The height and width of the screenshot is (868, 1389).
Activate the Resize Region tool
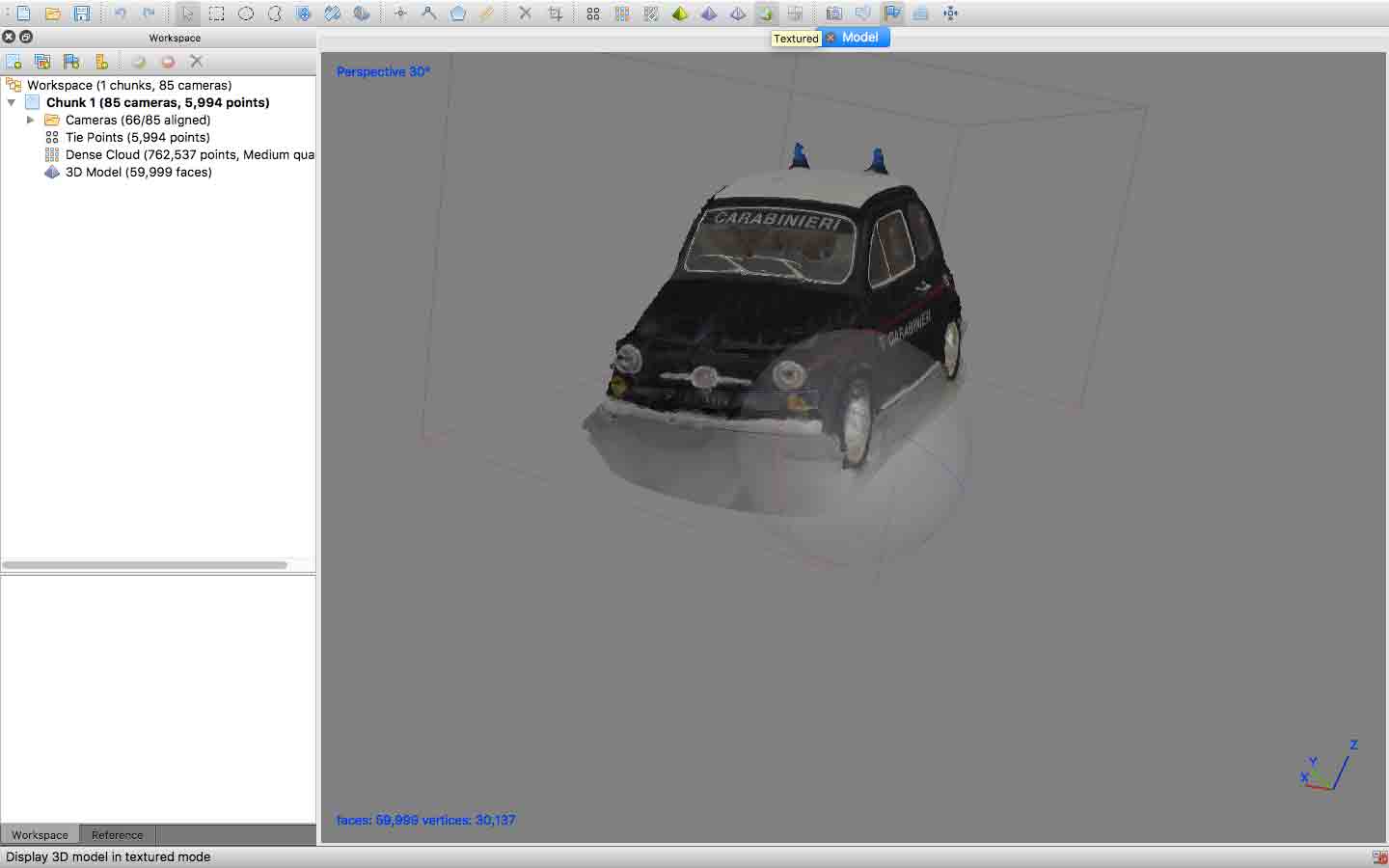click(x=304, y=14)
